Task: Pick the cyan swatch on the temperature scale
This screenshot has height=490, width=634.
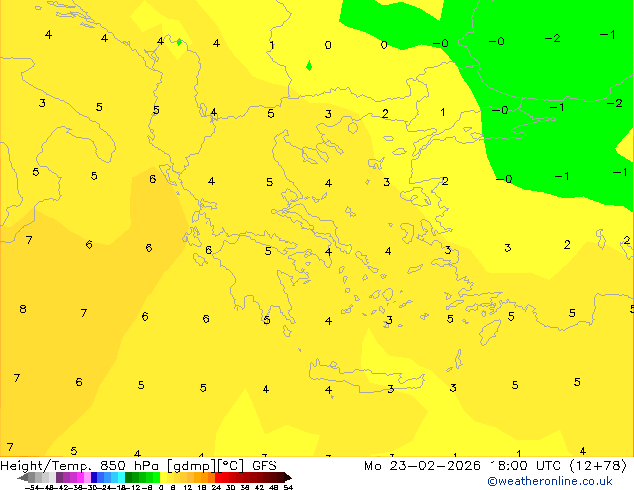Action: point(121,477)
